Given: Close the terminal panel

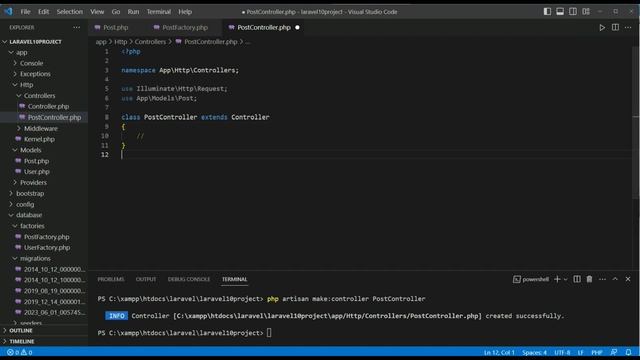Looking at the screenshot, I should click(628, 279).
